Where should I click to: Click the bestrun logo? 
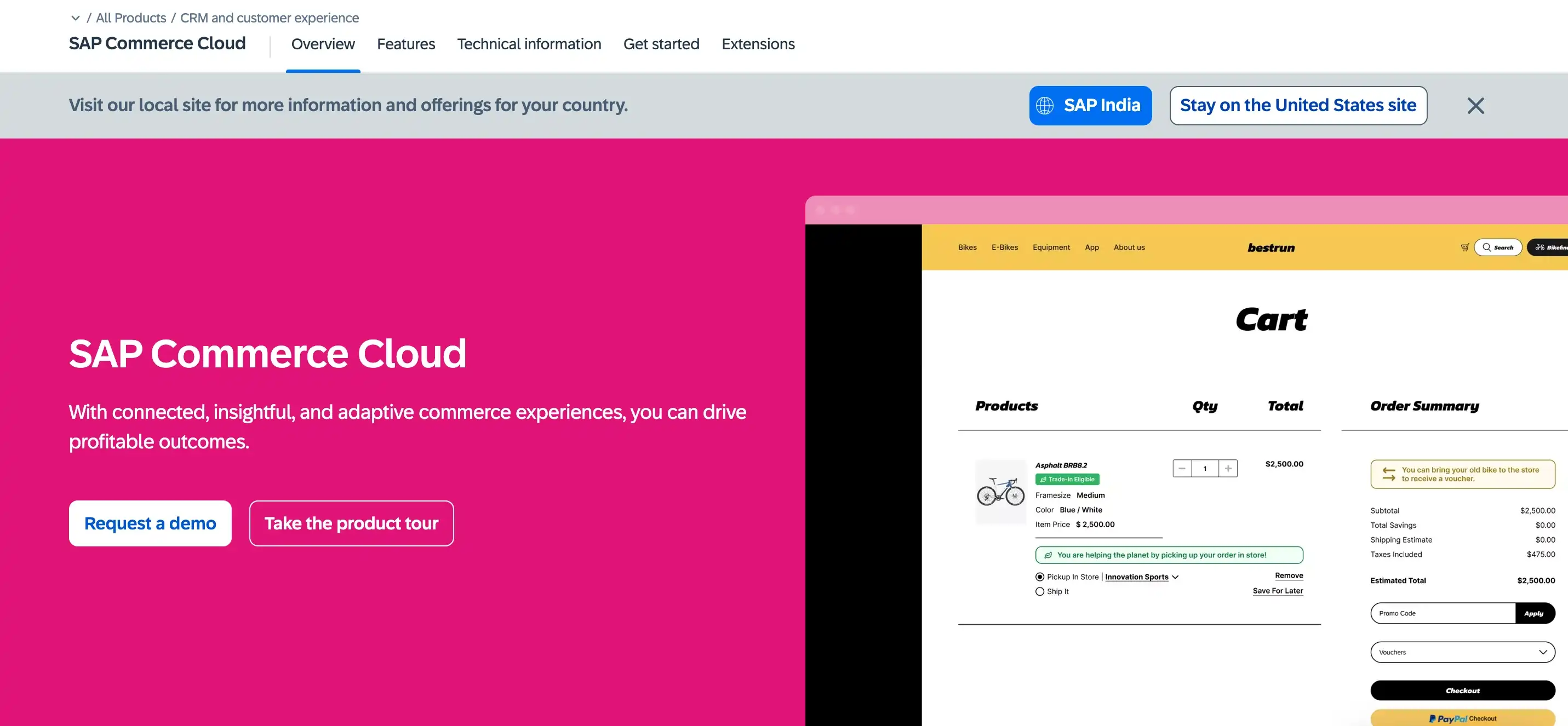click(x=1271, y=247)
